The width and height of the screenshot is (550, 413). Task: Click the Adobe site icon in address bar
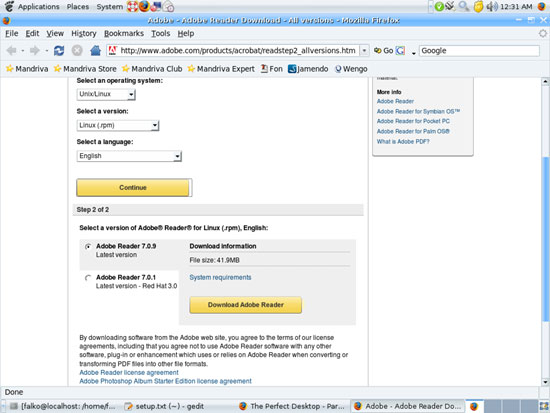pos(112,51)
